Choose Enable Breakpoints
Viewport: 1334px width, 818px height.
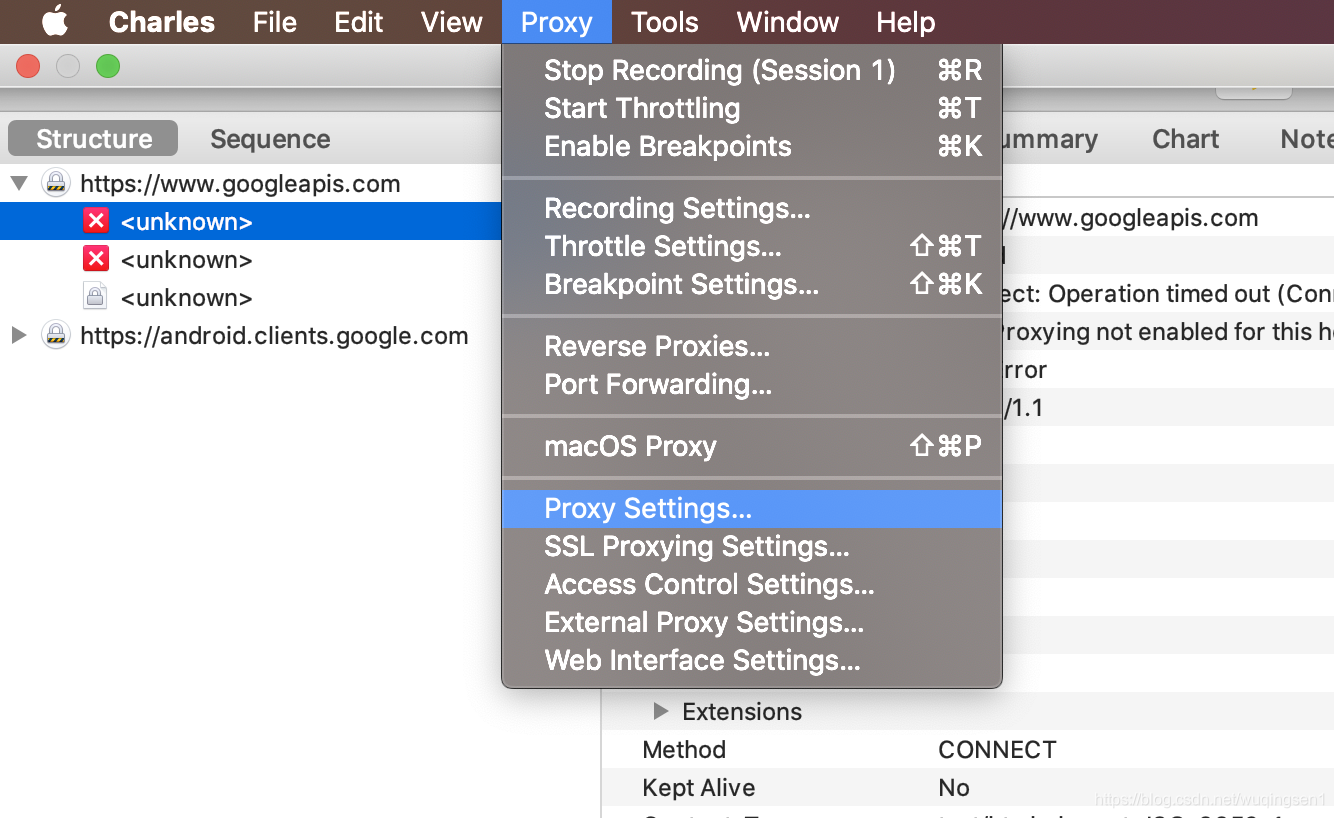coord(752,146)
